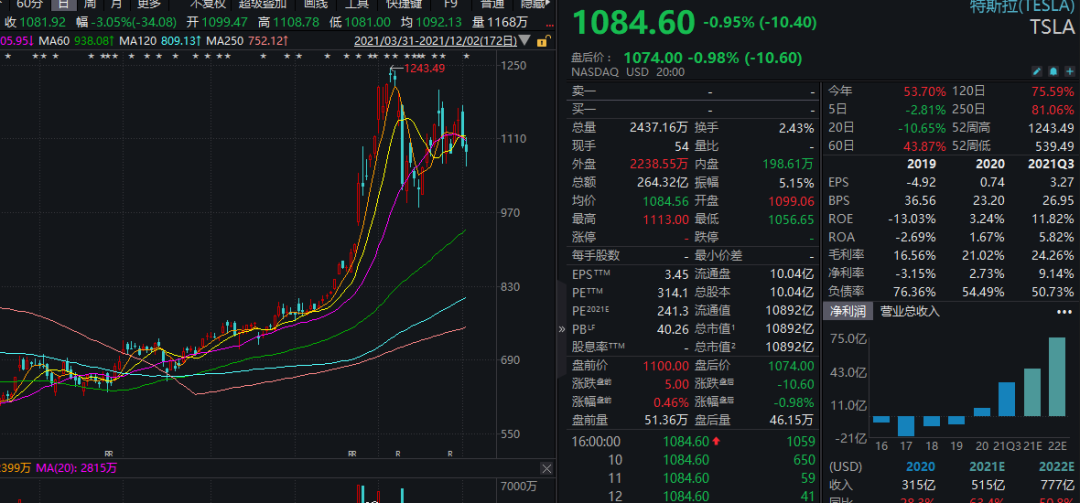This screenshot has width=1080, height=503.
Task: Click the bell price alert icon
Action: click(x=1052, y=72)
